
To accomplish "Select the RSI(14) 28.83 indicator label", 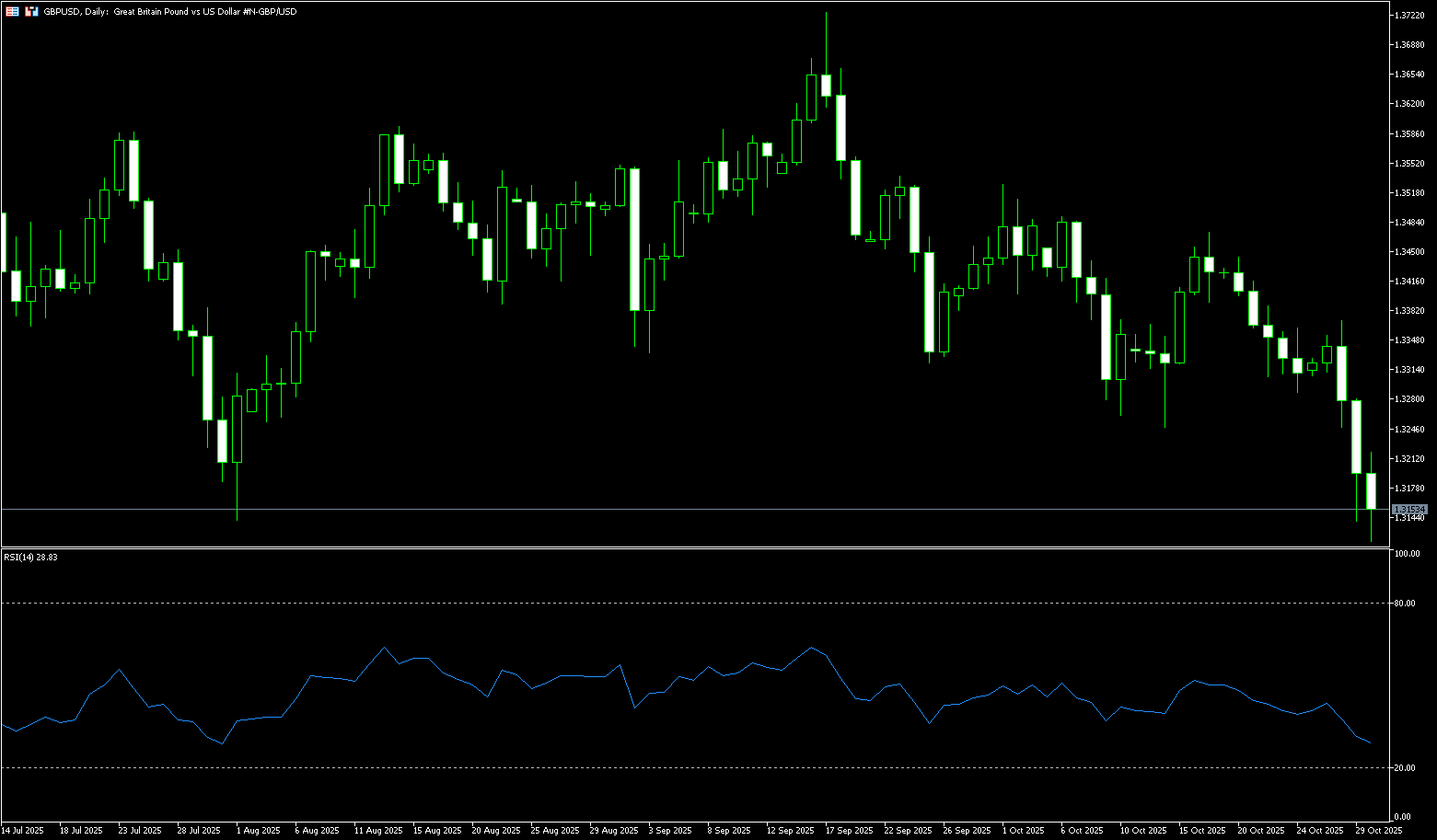I will [31, 557].
